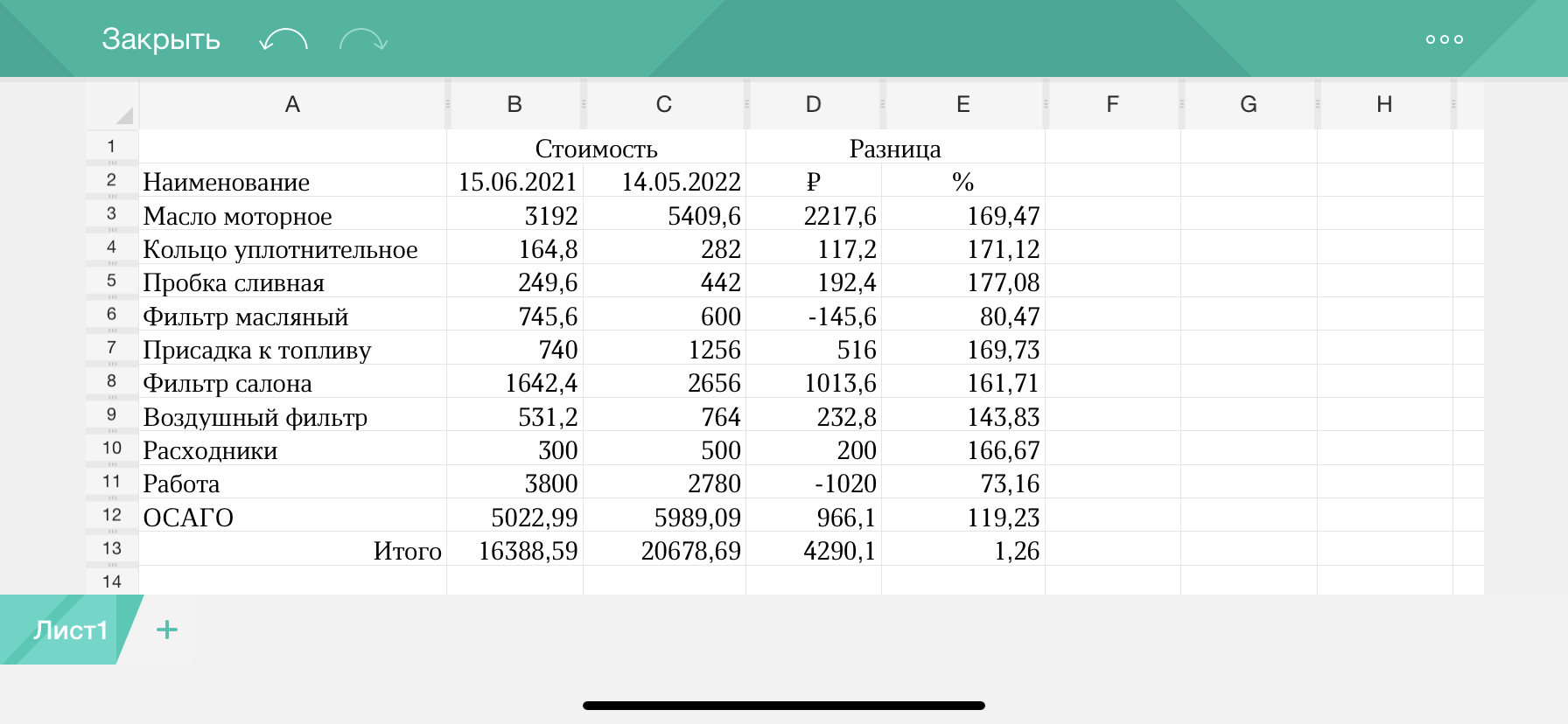The width and height of the screenshot is (1568, 724).
Task: Select the Расходники cell
Action: [292, 449]
